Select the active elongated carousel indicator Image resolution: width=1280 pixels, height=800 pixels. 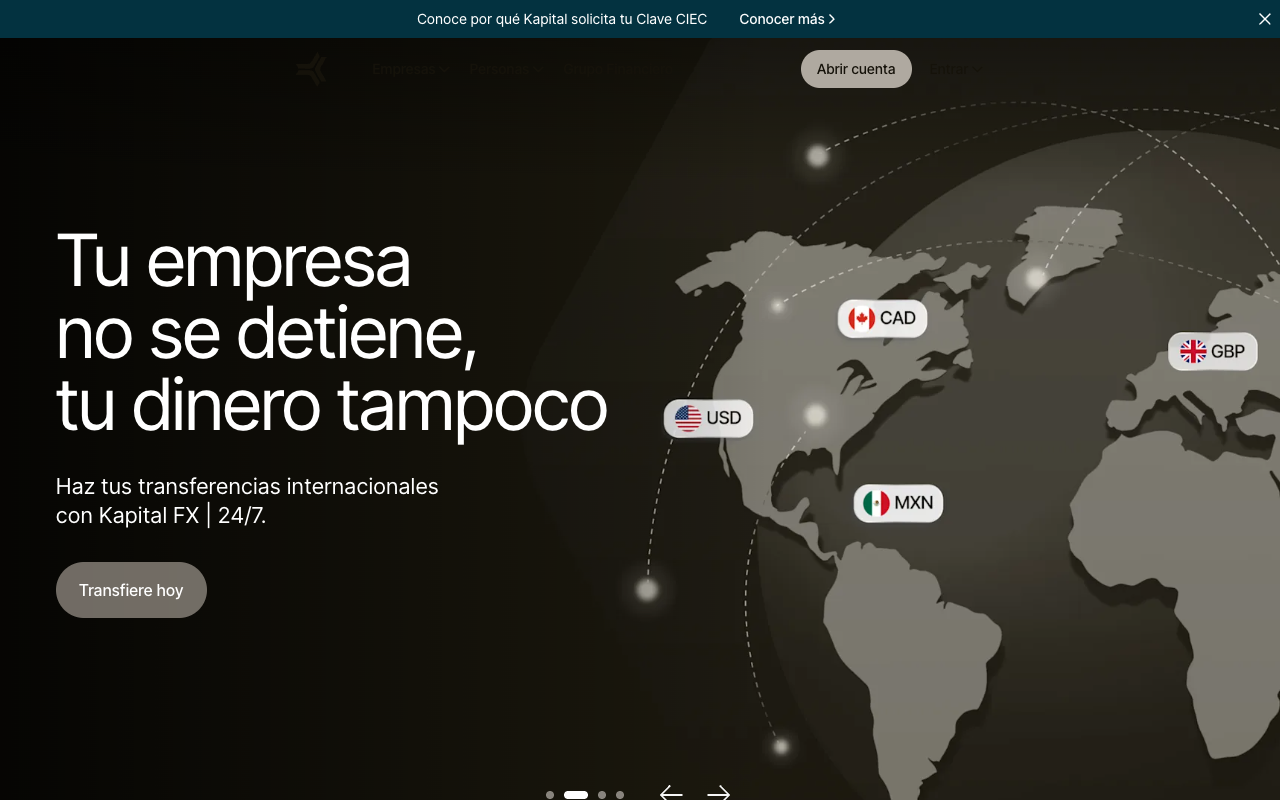(x=576, y=795)
